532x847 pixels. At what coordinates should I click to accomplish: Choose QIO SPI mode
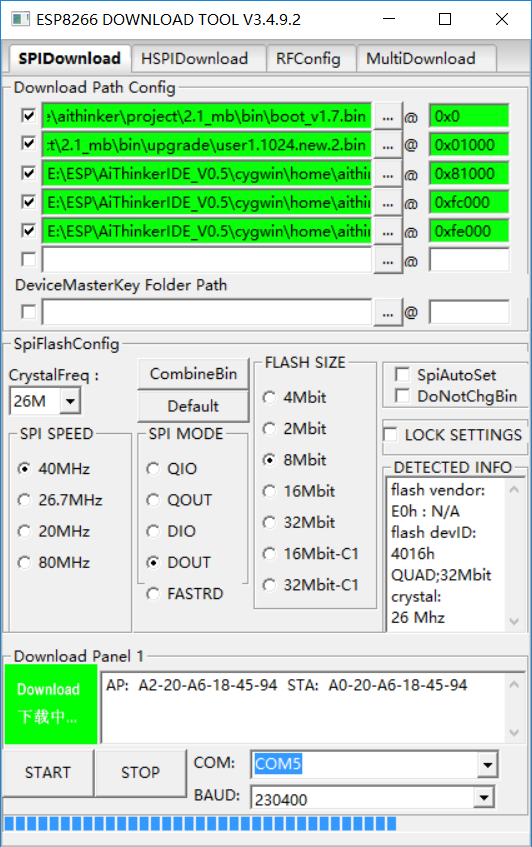153,468
